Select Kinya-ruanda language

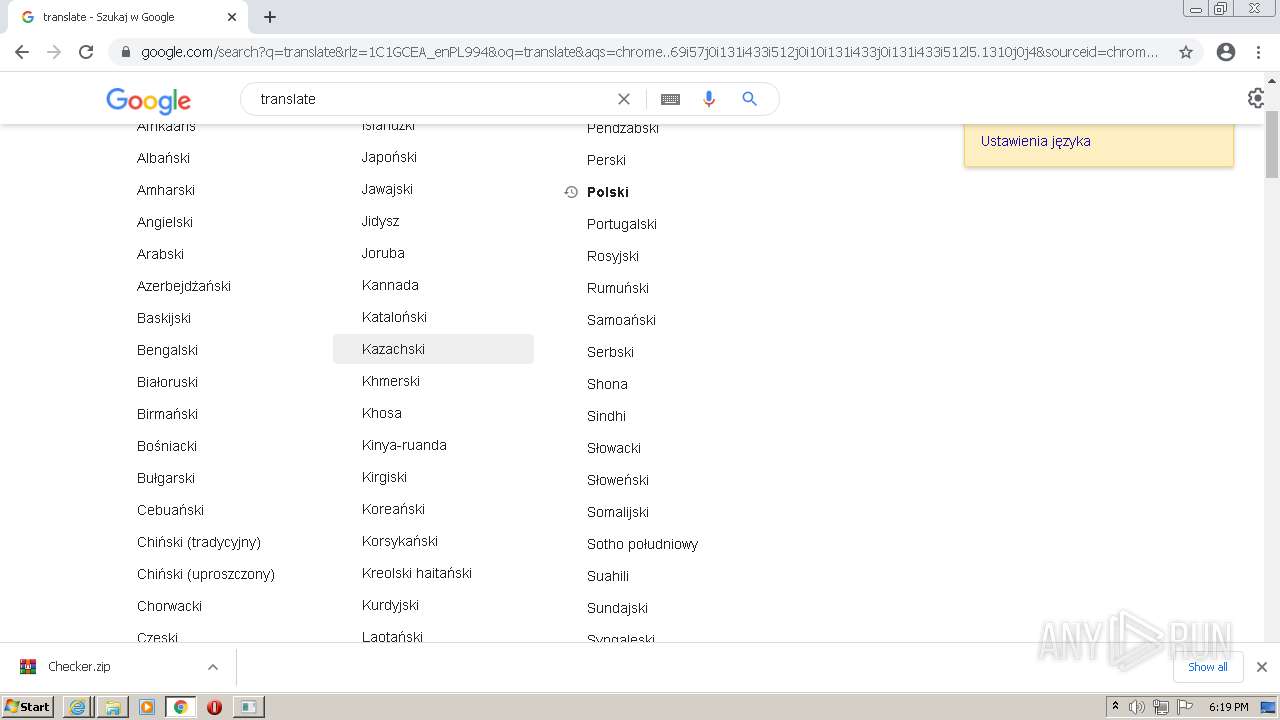pos(404,445)
